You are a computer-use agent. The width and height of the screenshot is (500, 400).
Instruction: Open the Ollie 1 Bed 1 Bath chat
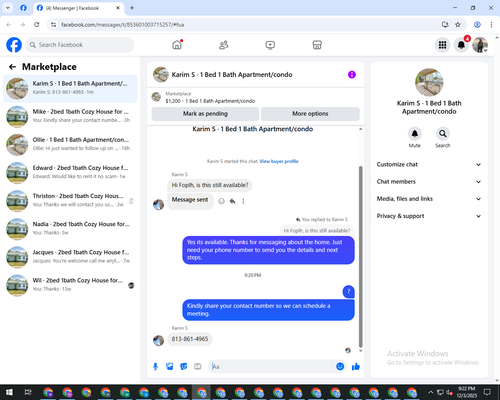[70, 145]
